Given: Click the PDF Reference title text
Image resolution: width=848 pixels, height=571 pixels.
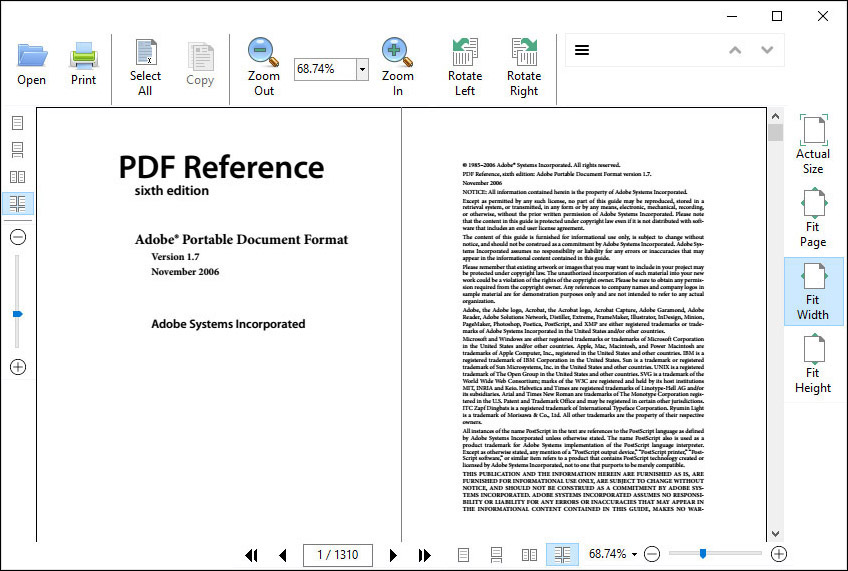Looking at the screenshot, I should coord(221,167).
